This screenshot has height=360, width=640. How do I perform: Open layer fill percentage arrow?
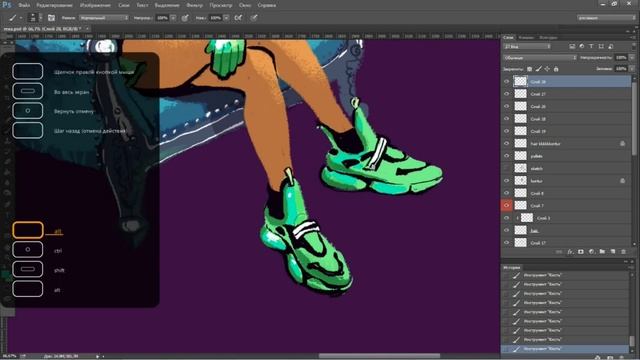coord(632,69)
